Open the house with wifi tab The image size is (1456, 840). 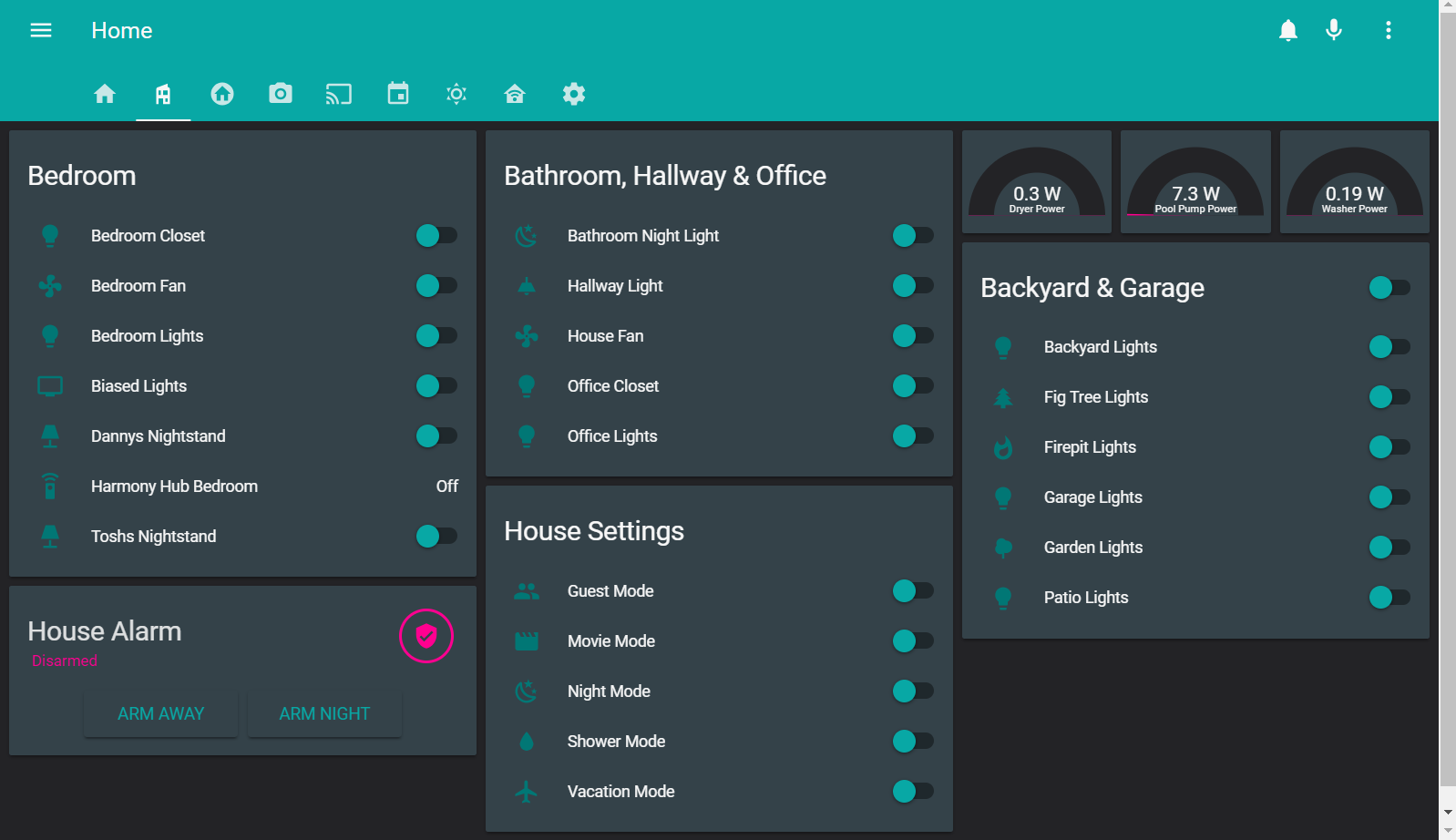(x=515, y=94)
